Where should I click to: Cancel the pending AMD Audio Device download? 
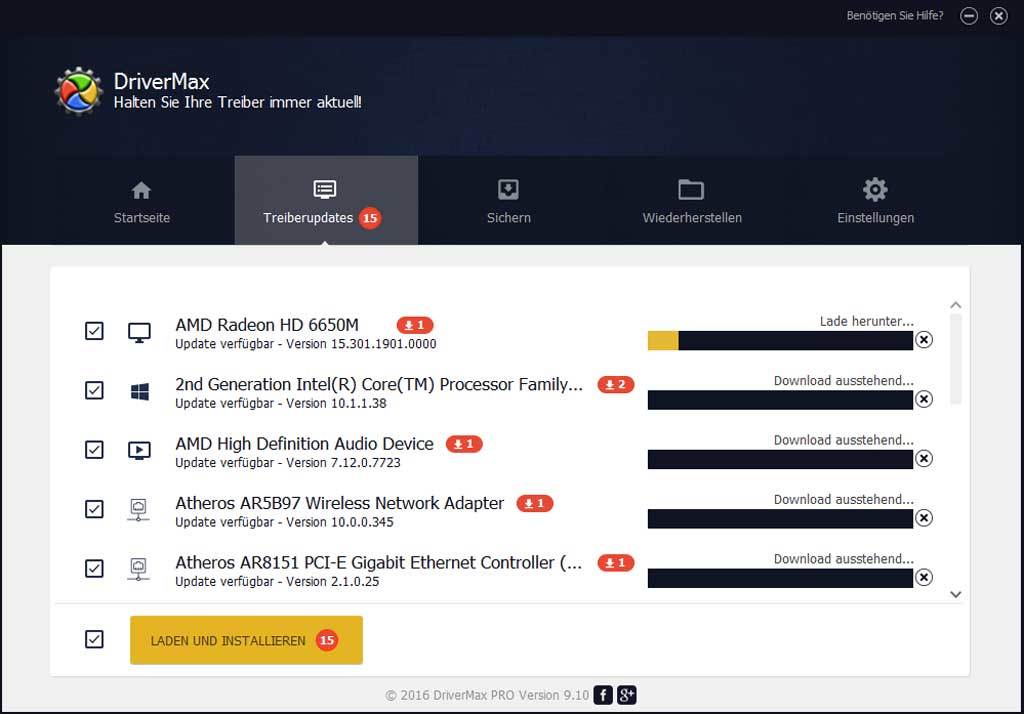pos(923,459)
